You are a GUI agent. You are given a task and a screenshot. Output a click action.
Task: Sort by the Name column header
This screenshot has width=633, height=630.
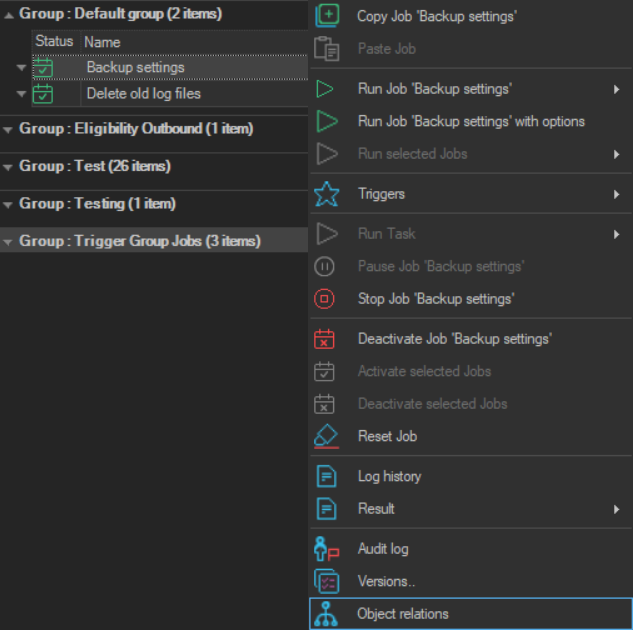[x=102, y=43]
